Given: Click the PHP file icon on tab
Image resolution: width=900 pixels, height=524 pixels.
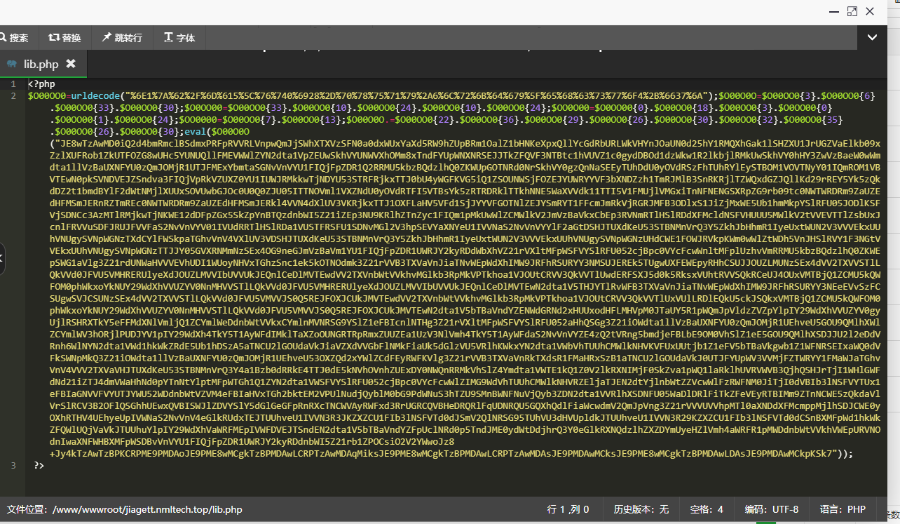Looking at the screenshot, I should [x=12, y=64].
